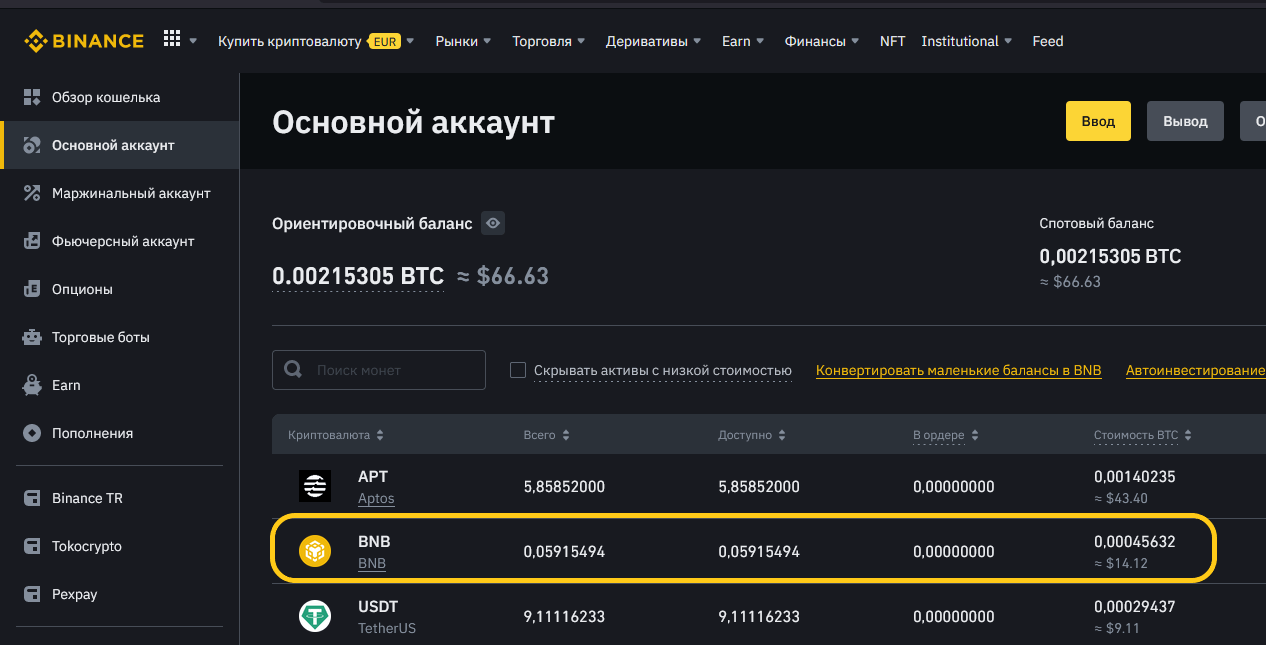Toggle Скрывать активы с низкой стоимостью checkbox
The height and width of the screenshot is (645, 1266).
pyautogui.click(x=518, y=370)
